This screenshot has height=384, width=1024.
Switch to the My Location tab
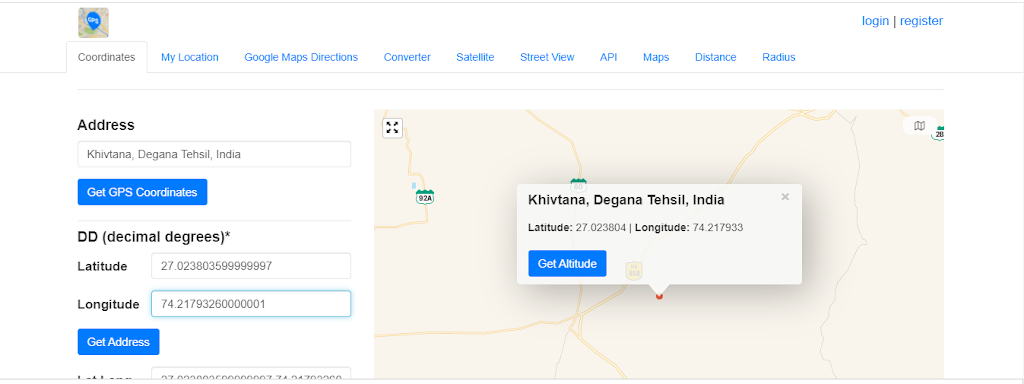pos(189,57)
